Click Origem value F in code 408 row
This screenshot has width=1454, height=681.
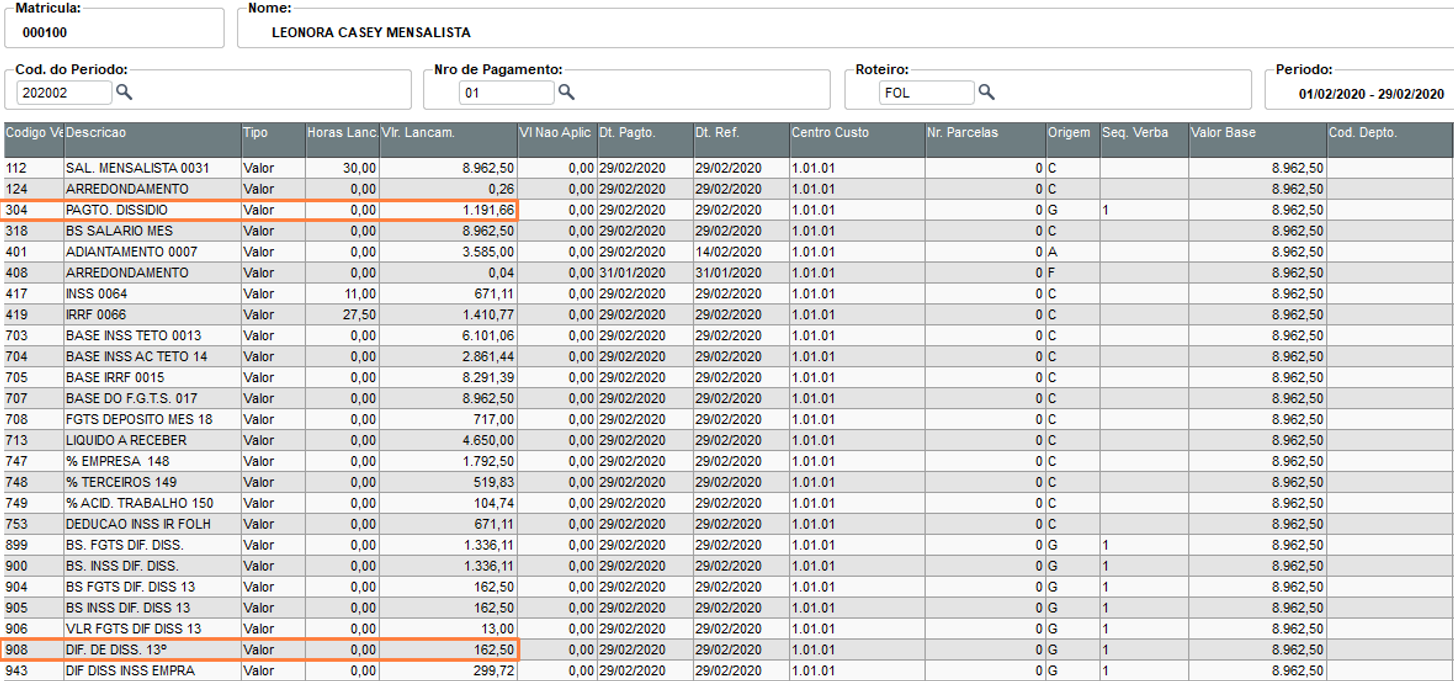pos(1052,273)
